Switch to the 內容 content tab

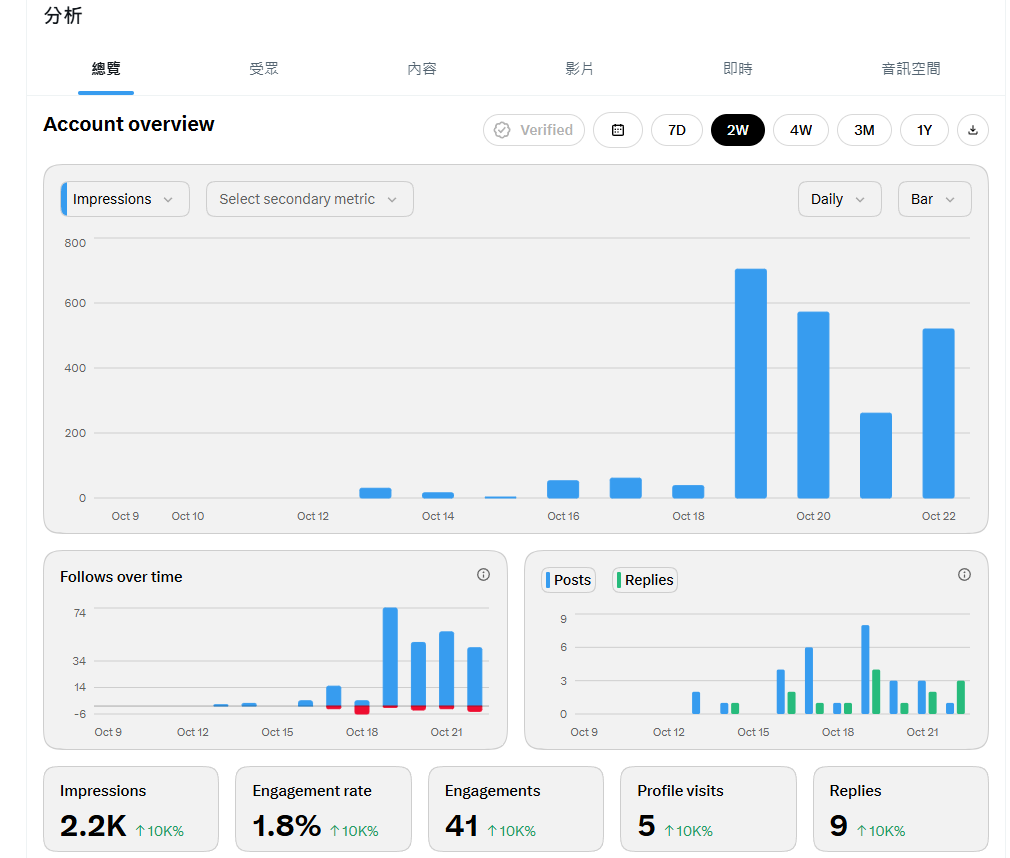click(422, 69)
